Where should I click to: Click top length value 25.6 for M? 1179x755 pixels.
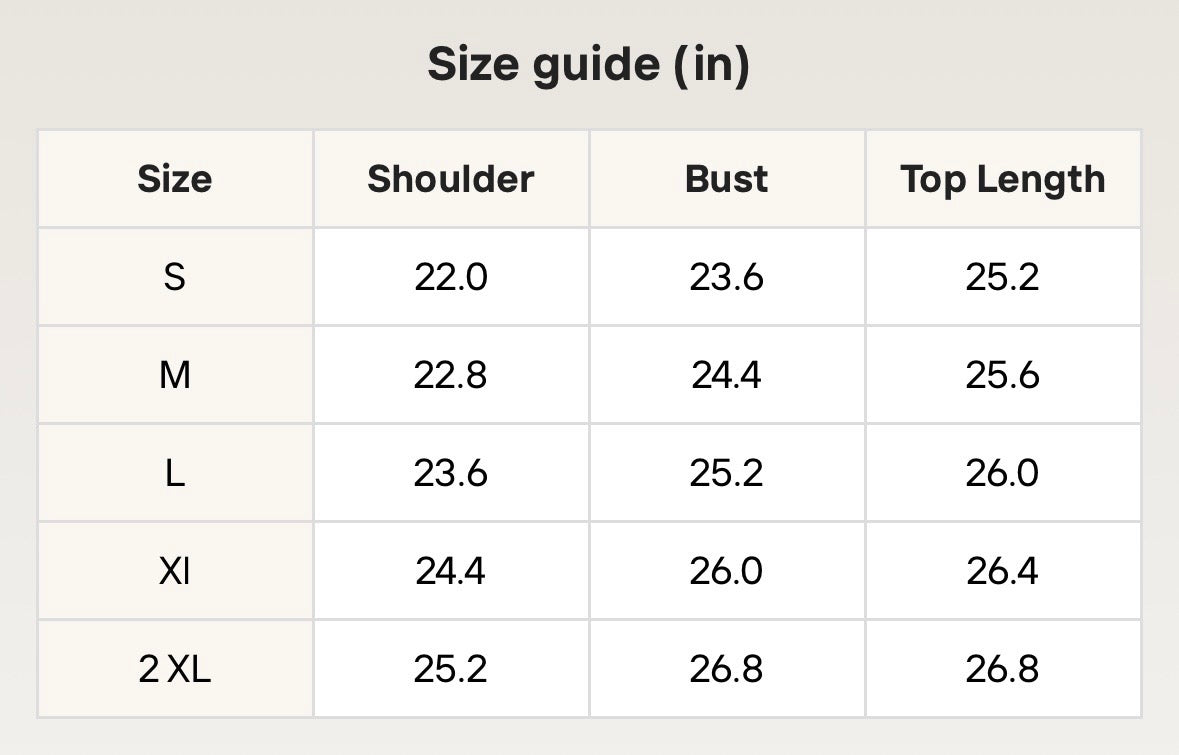click(1002, 374)
